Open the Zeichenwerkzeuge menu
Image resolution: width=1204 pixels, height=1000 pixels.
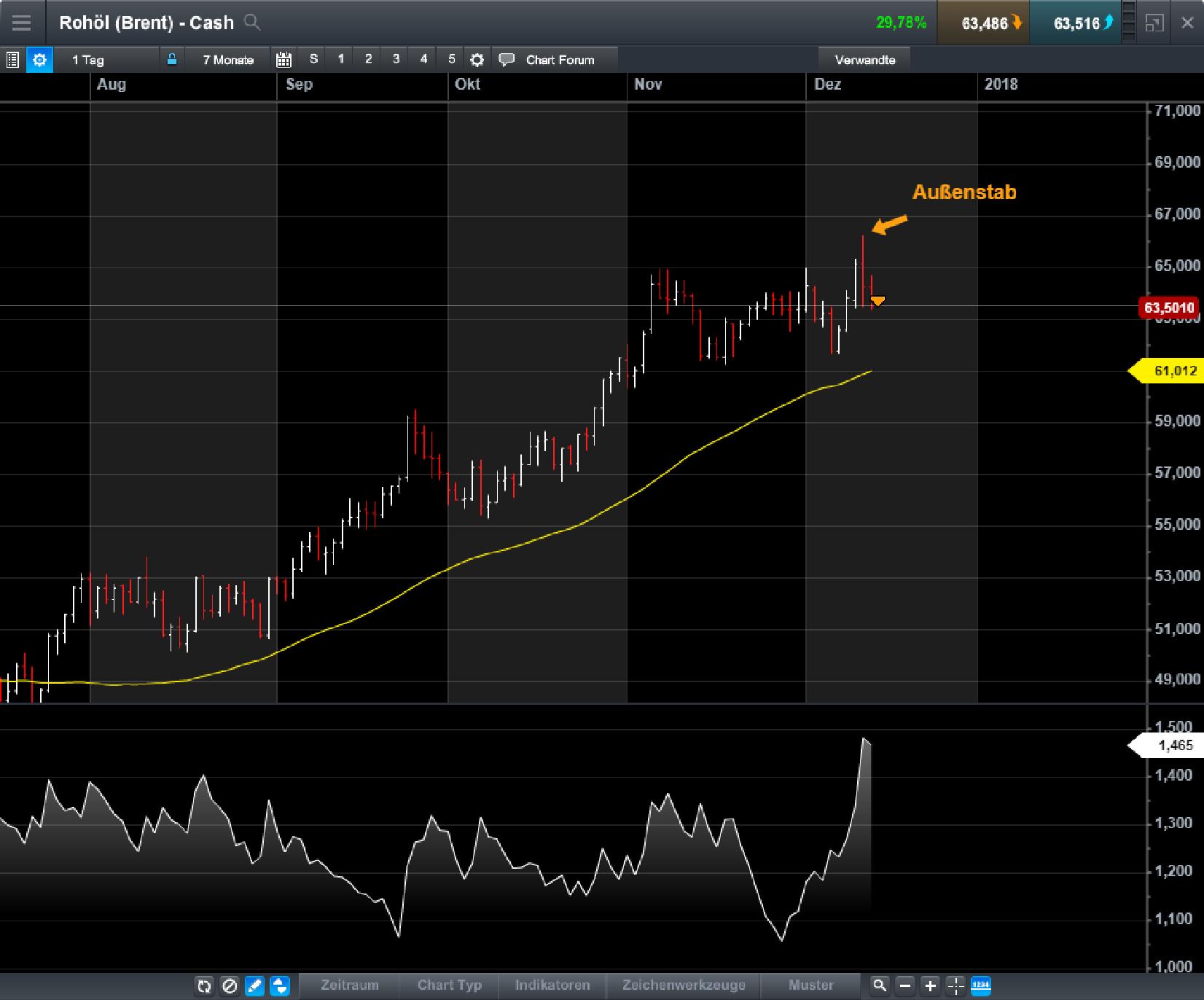[682, 985]
